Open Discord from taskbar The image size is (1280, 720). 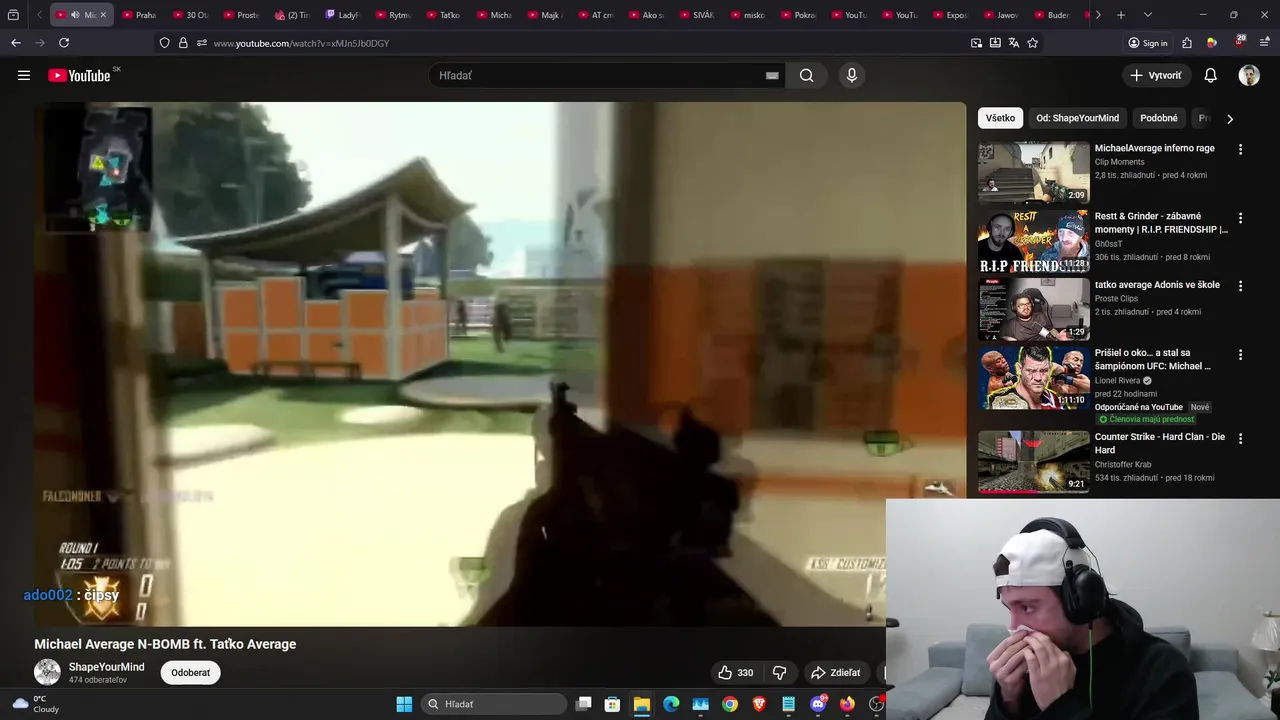tap(818, 704)
